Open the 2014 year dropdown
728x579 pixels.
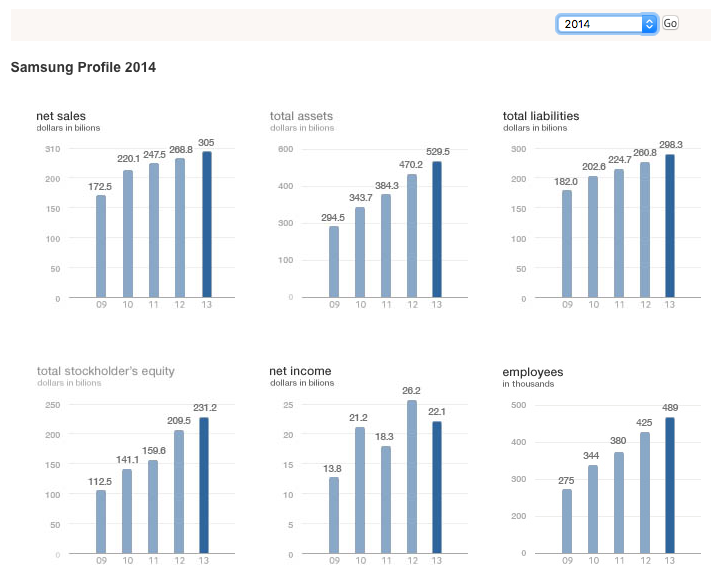606,23
